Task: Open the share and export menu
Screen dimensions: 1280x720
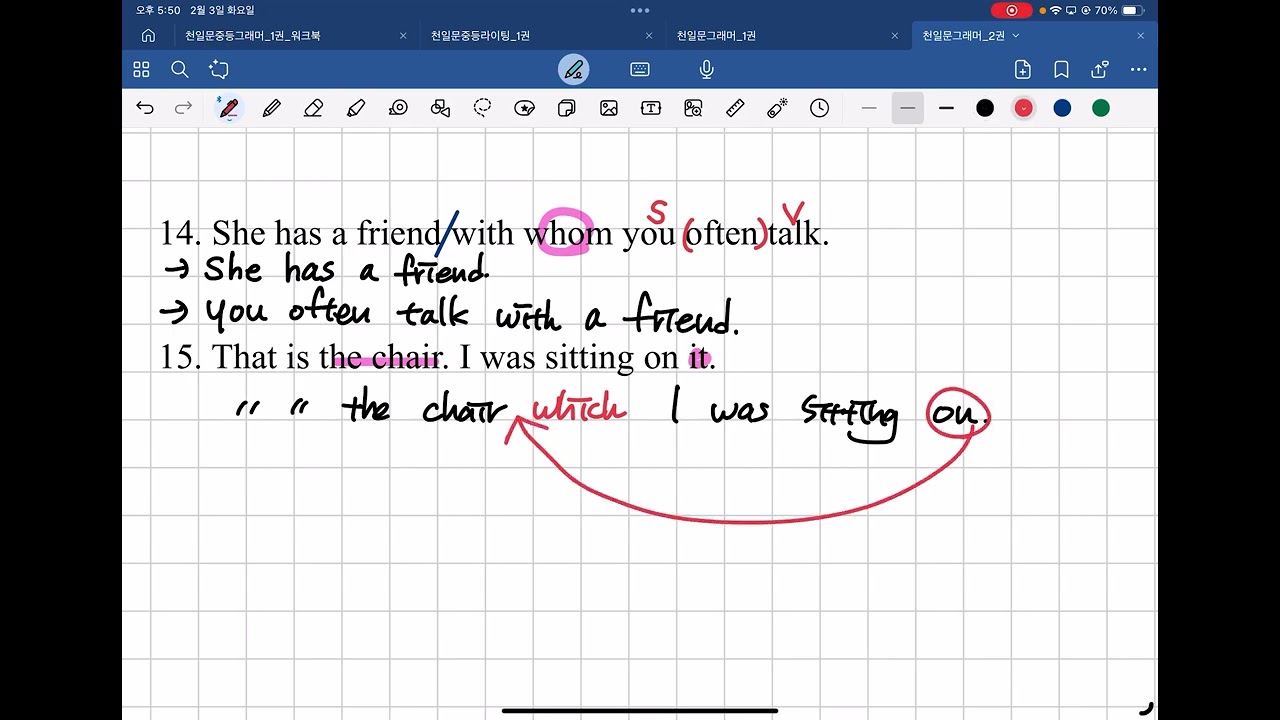Action: pyautogui.click(x=1100, y=69)
